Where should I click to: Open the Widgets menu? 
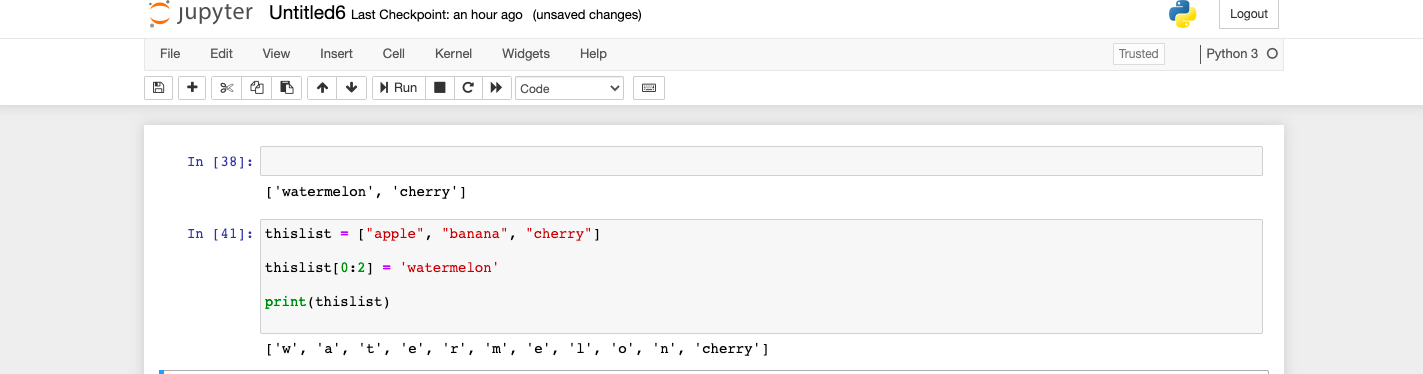tap(526, 54)
